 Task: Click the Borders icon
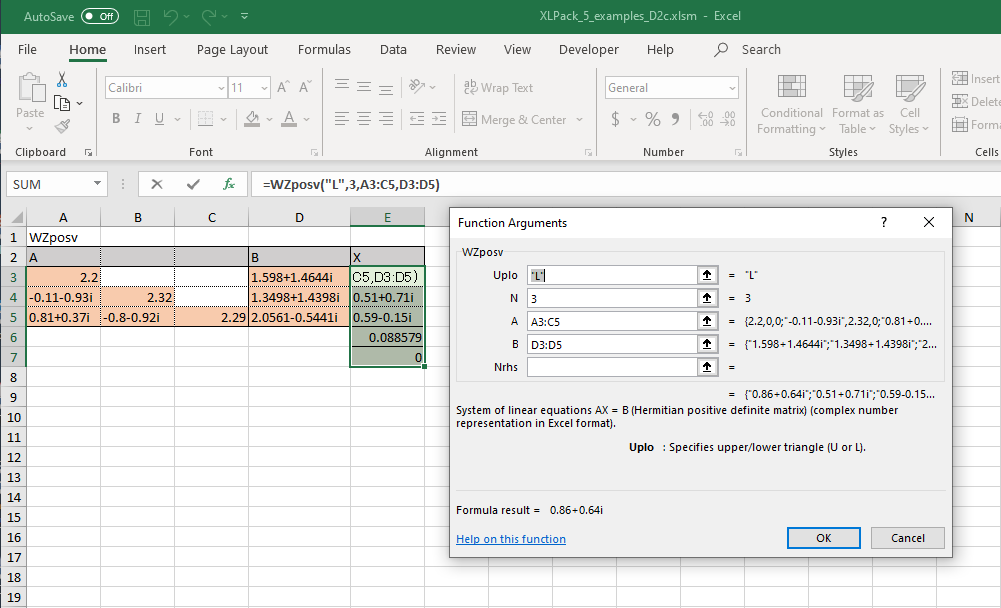coord(205,118)
